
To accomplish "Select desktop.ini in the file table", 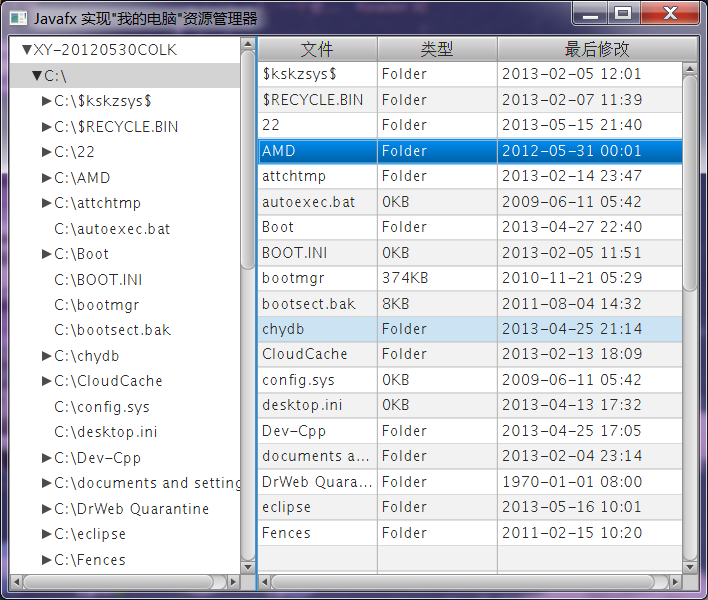I will click(470, 405).
